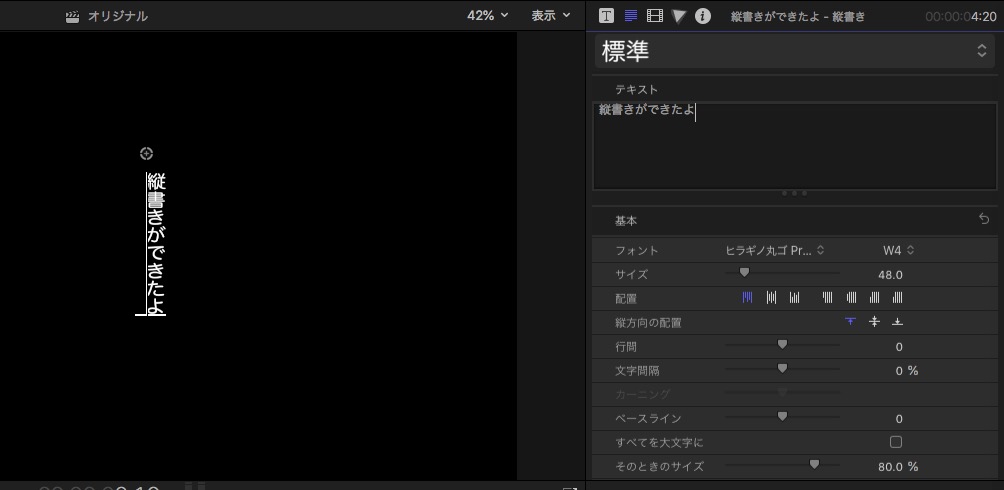Open the 標準 text preset dropdown
This screenshot has width=1004, height=490.
(x=794, y=52)
